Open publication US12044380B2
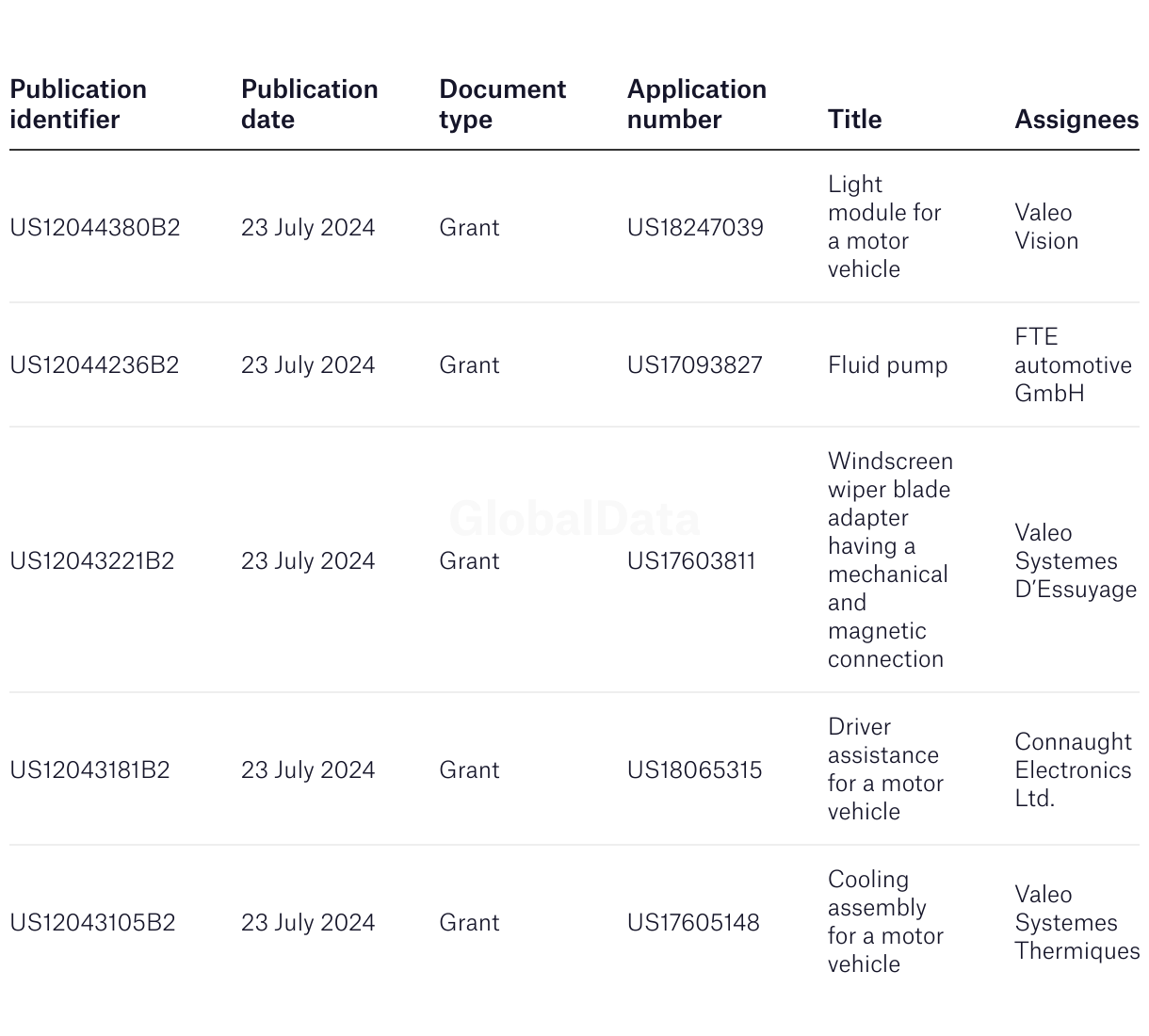 pos(94,227)
